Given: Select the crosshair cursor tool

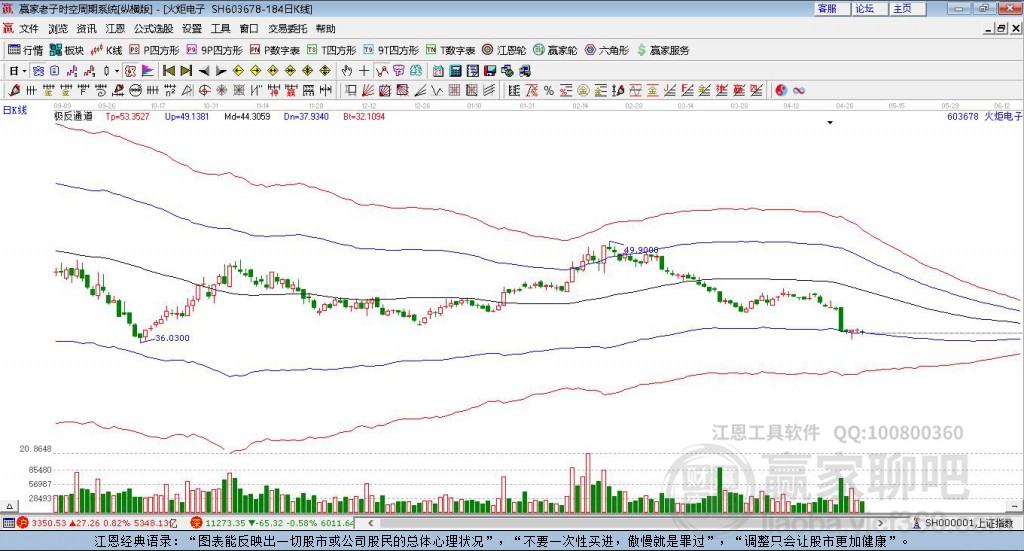Looking at the screenshot, I should [x=364, y=71].
